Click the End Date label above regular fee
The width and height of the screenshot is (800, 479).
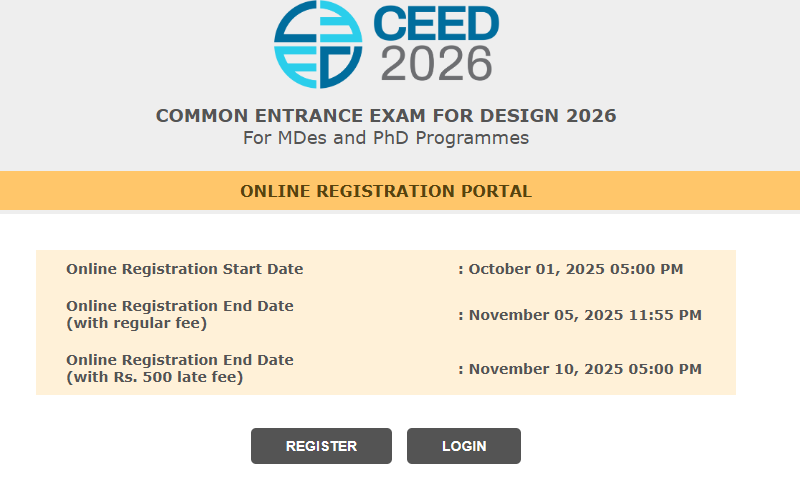[180, 306]
